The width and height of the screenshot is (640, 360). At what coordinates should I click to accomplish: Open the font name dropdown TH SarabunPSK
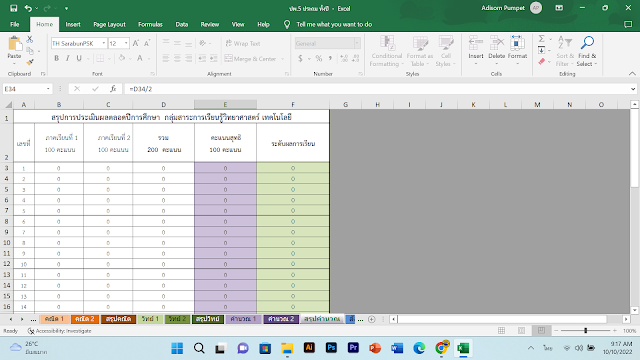point(104,43)
